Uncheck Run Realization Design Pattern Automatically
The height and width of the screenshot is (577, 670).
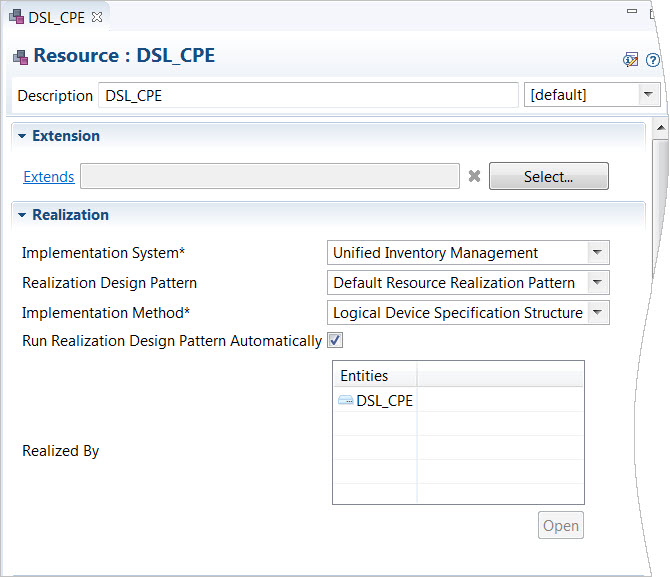335,341
